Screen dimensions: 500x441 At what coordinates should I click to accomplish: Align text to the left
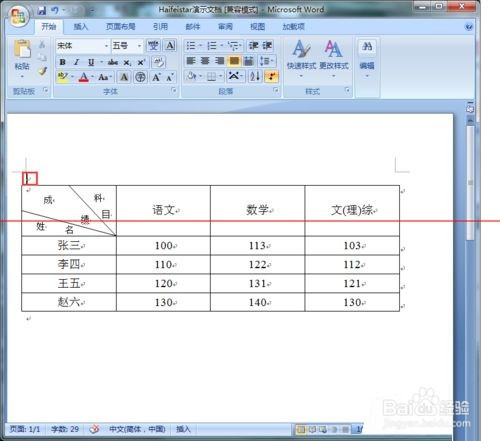click(191, 61)
